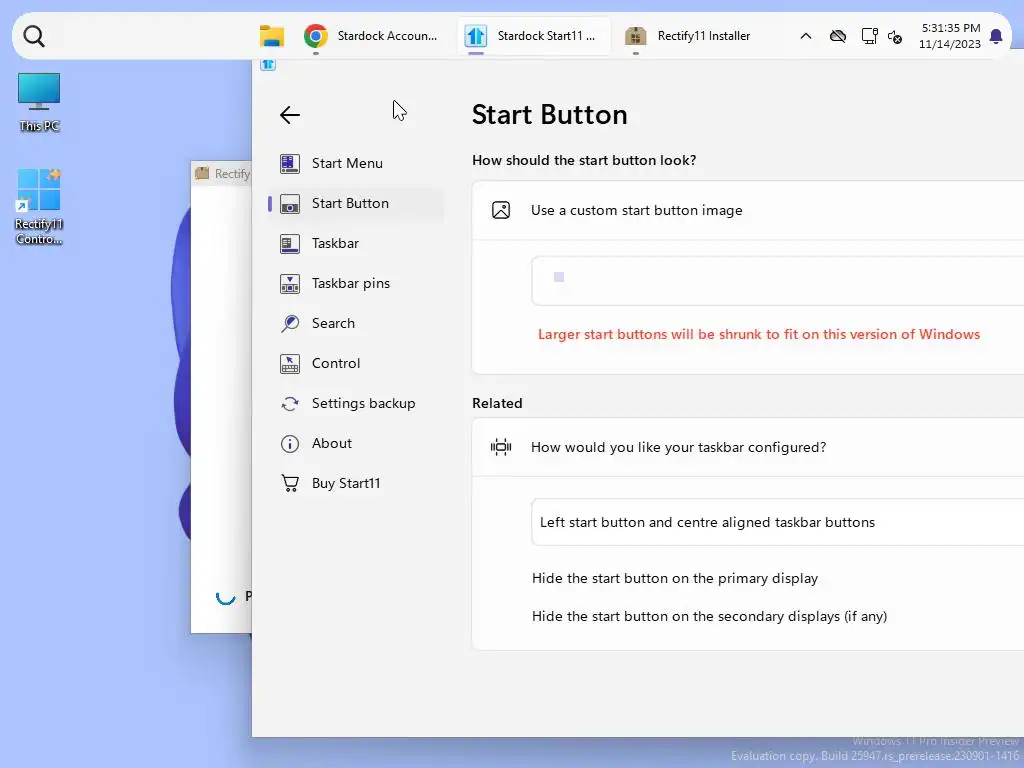Click the About info icon
This screenshot has width=1024, height=768.
[290, 443]
